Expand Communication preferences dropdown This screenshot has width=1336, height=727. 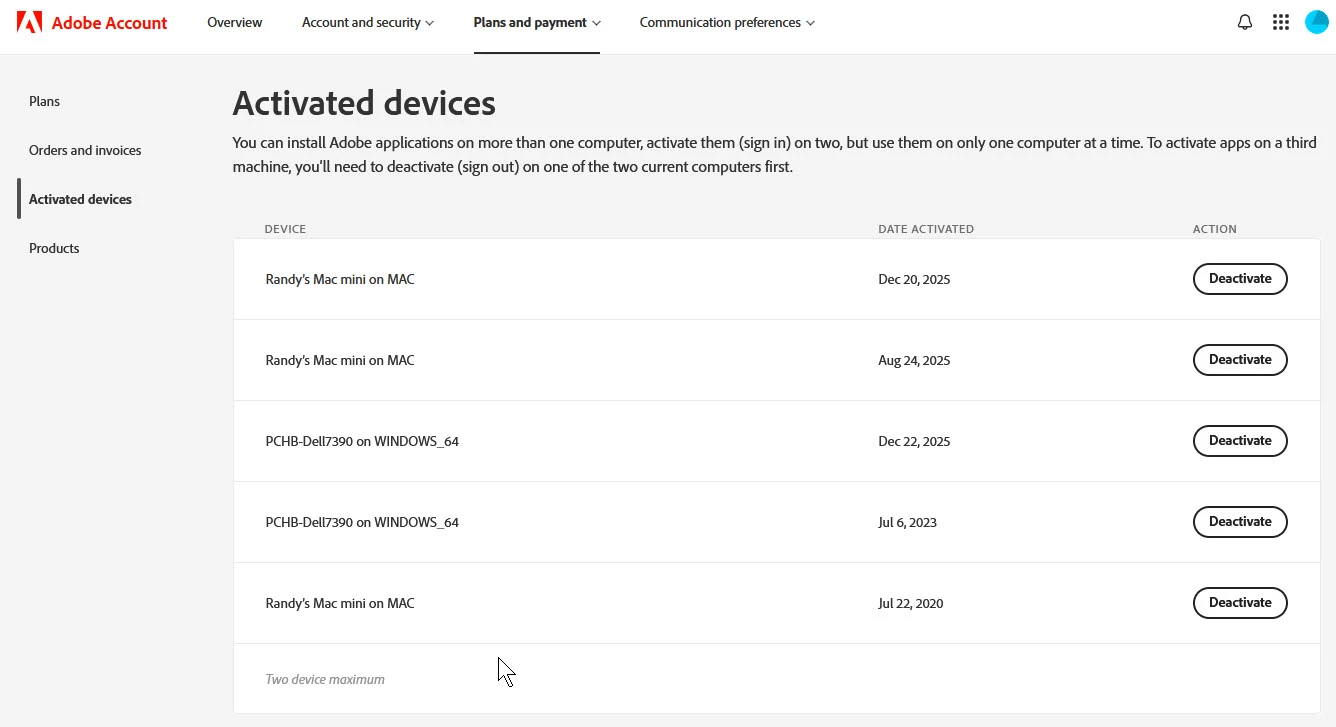(x=727, y=22)
